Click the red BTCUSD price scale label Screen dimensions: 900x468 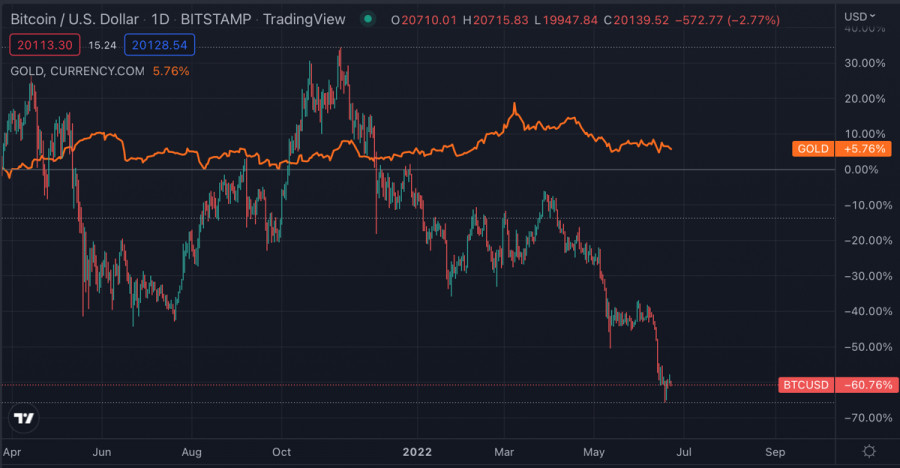(x=806, y=385)
